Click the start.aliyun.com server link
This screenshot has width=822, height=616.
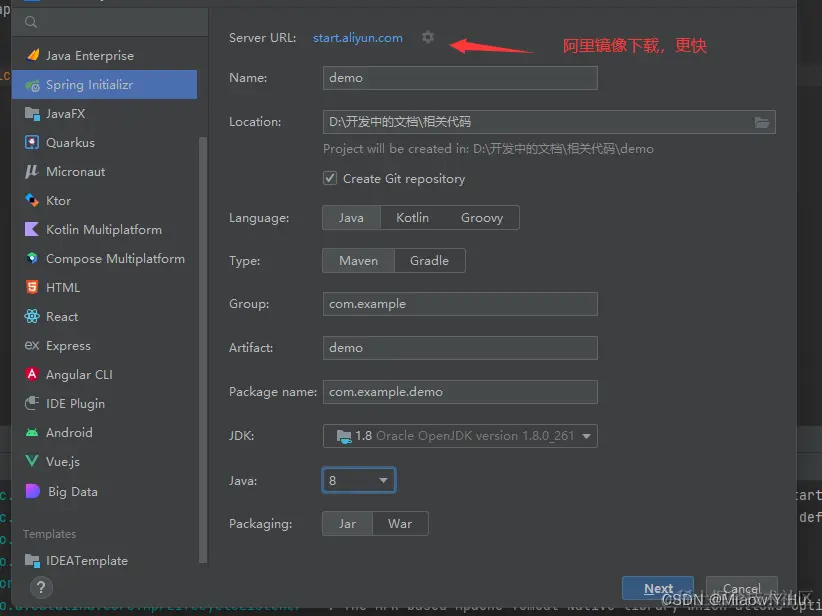click(x=358, y=38)
